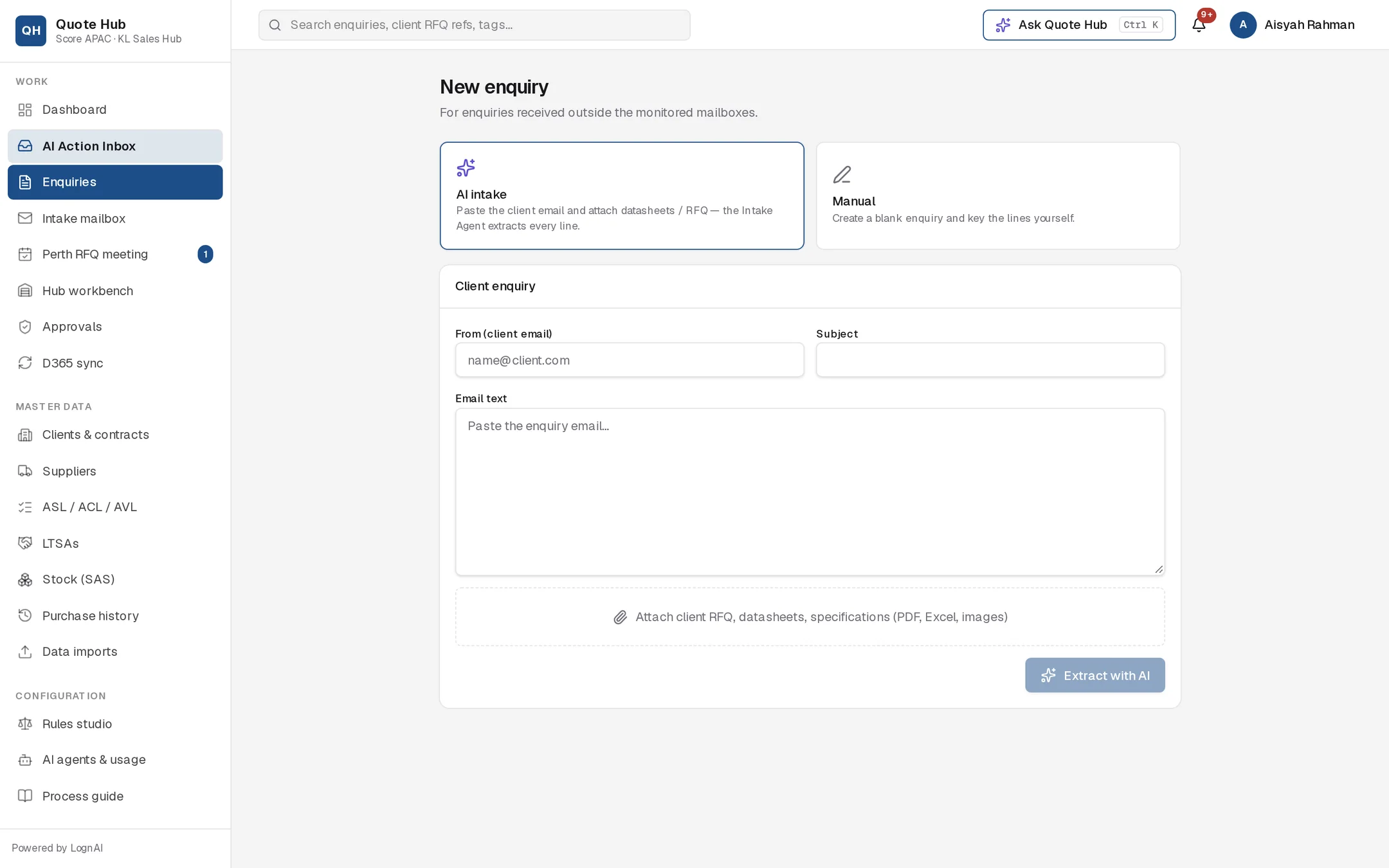
Task: Select the Manual enquiry option card
Action: pos(998,195)
